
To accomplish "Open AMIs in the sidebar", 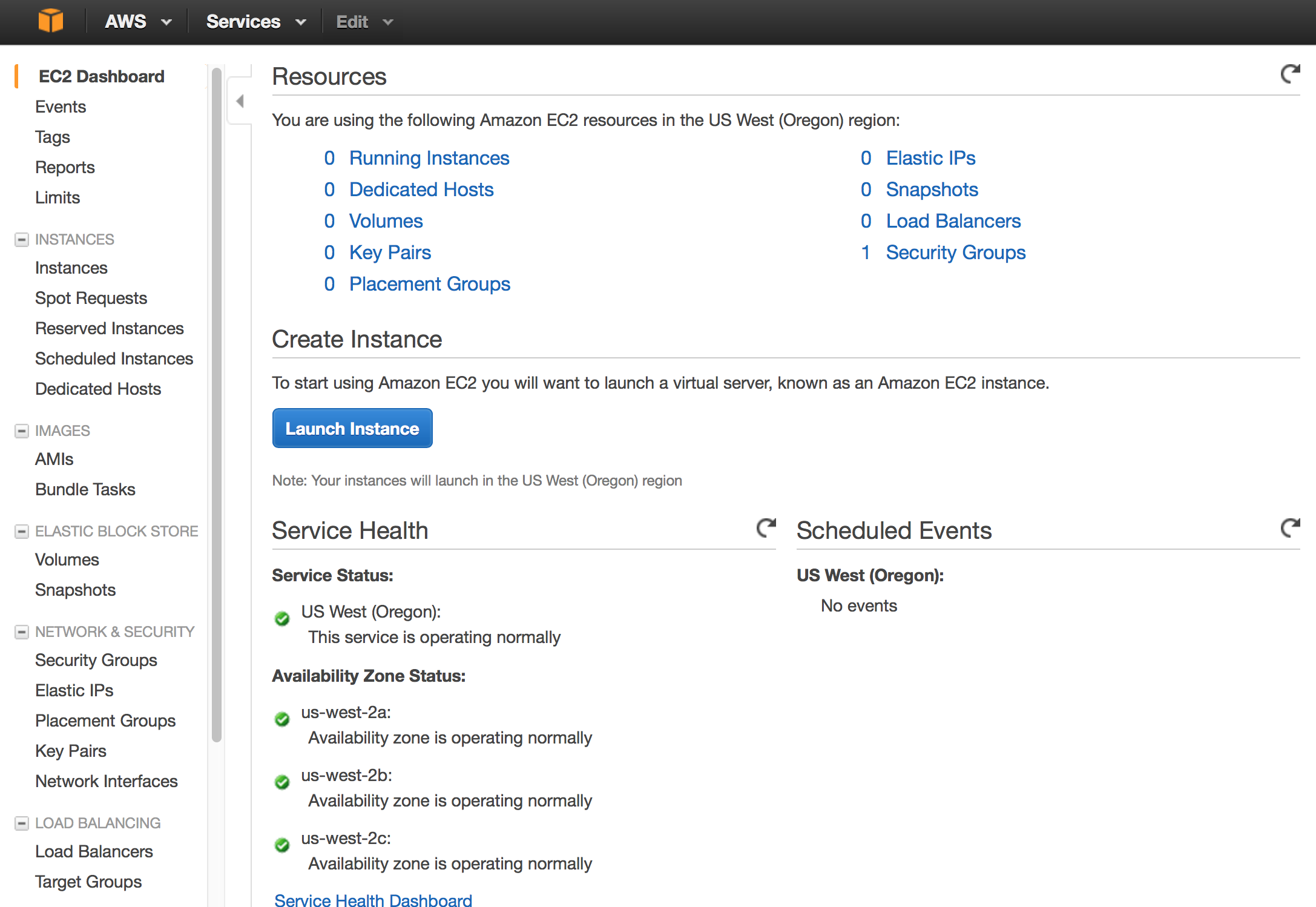I will click(54, 459).
